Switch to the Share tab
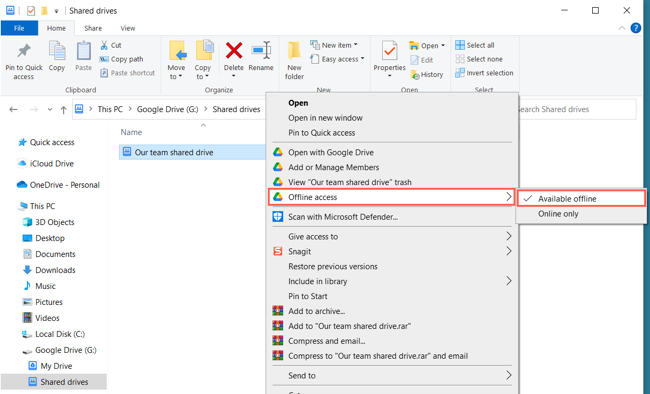 (x=93, y=28)
